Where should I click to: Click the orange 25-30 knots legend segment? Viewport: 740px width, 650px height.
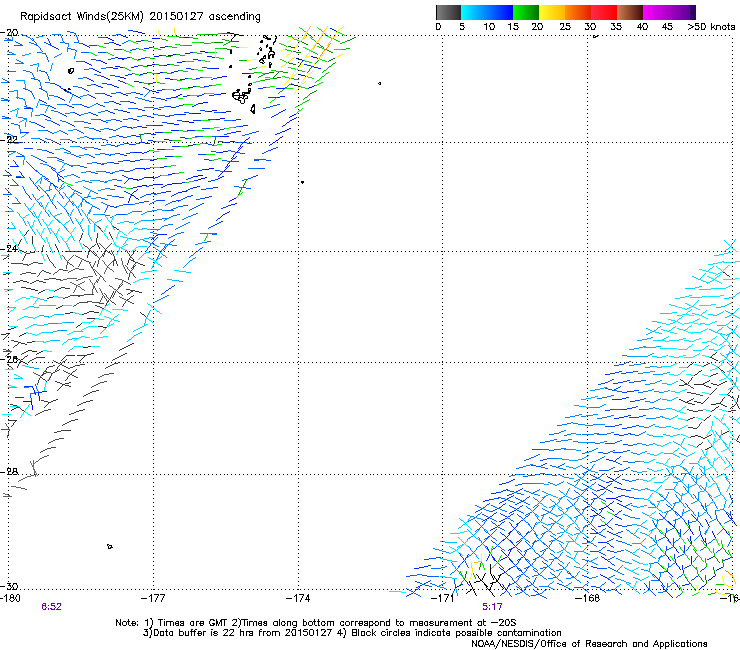(x=578, y=12)
